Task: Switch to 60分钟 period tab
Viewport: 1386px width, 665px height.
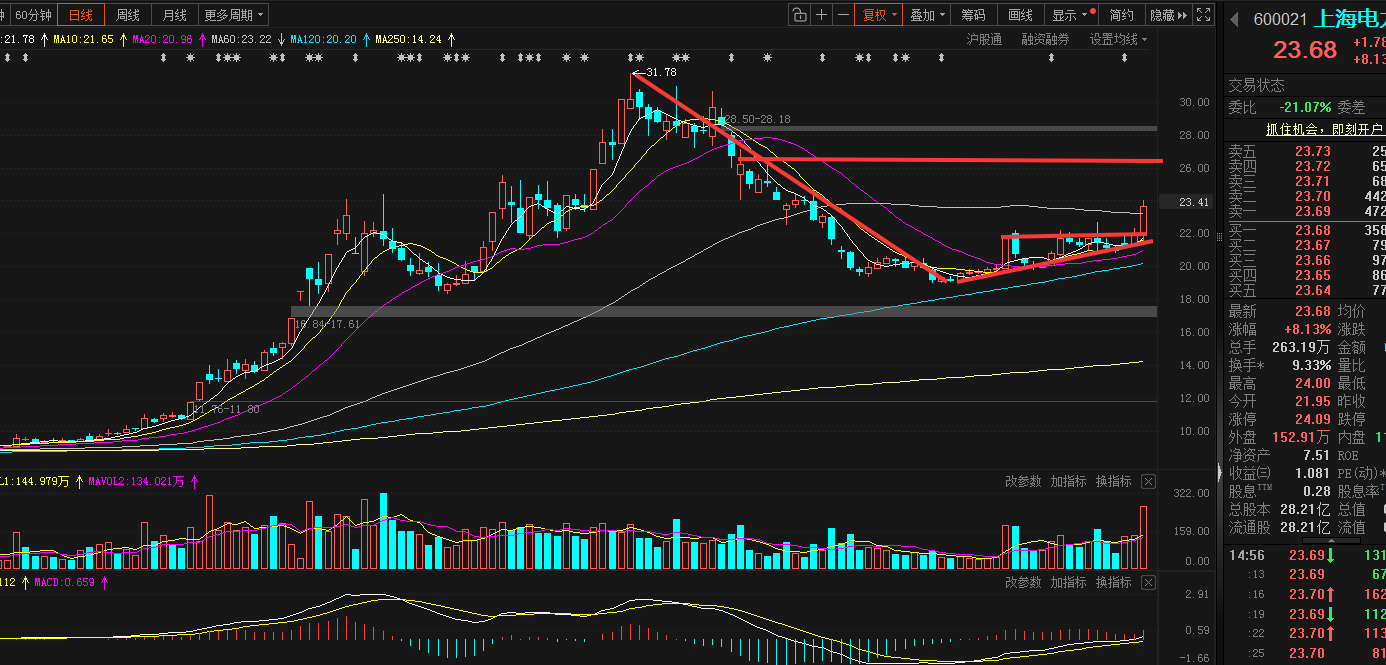Action: 33,15
